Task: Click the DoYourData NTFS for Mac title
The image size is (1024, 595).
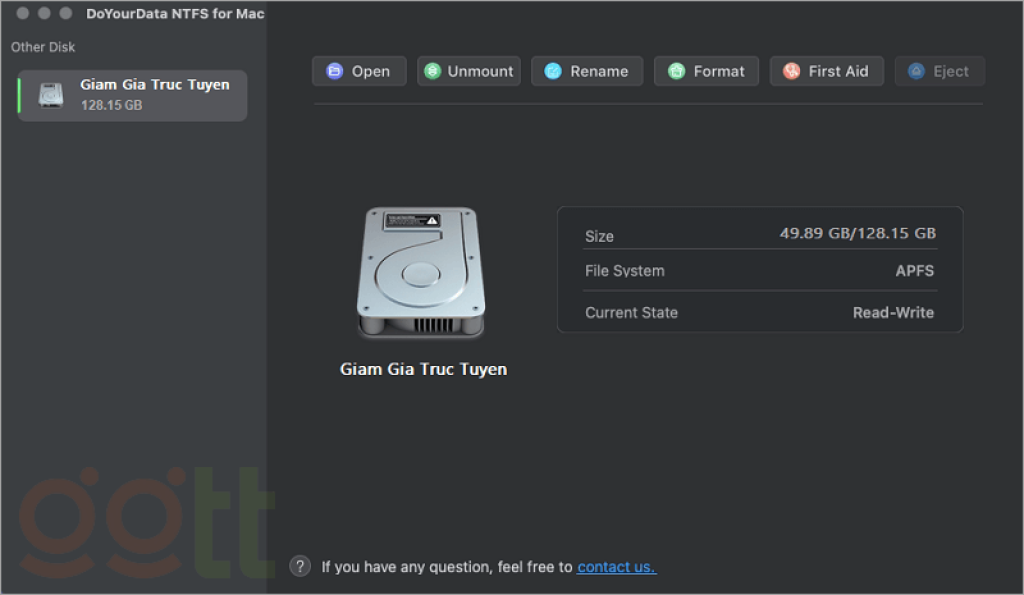Action: click(176, 14)
